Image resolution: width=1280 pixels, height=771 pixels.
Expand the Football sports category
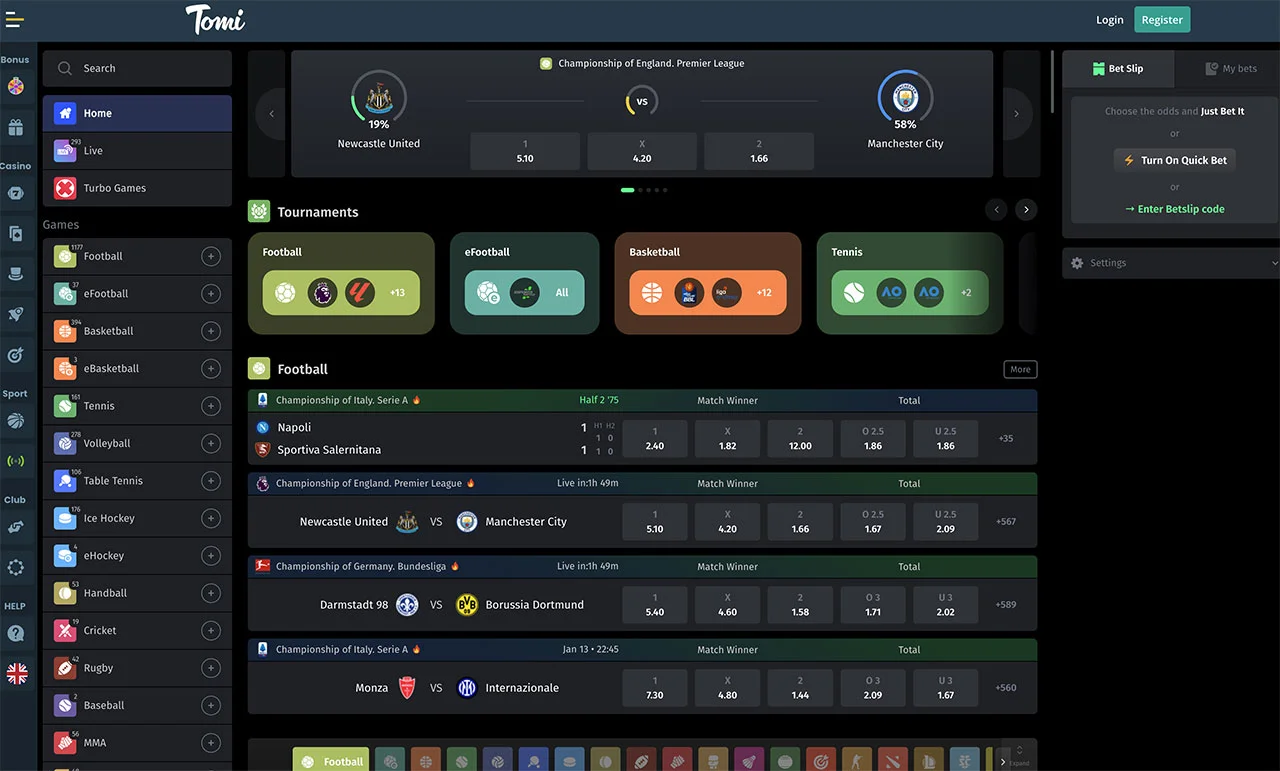[211, 257]
